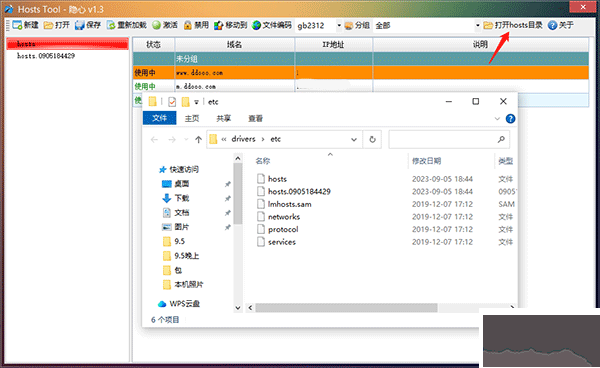The image size is (600, 368).
Task: Click the IP地址 column header
Action: pyautogui.click(x=333, y=45)
